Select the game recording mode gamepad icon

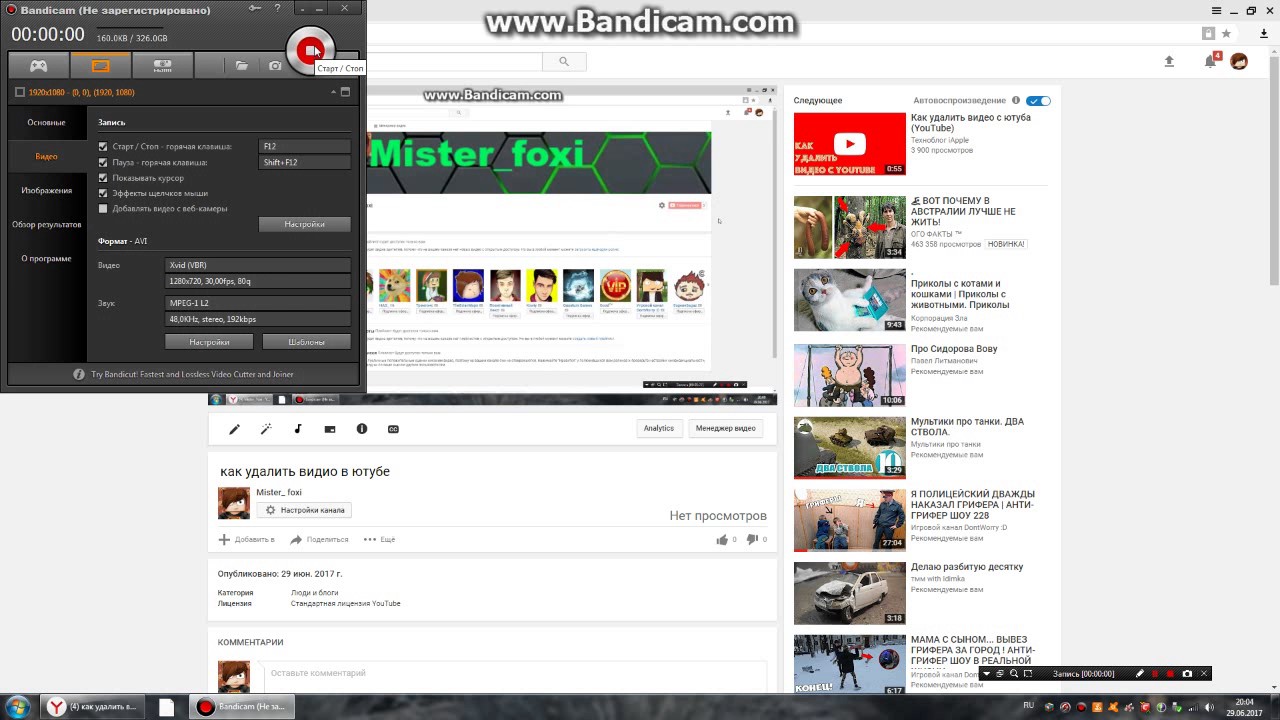pyautogui.click(x=38, y=66)
